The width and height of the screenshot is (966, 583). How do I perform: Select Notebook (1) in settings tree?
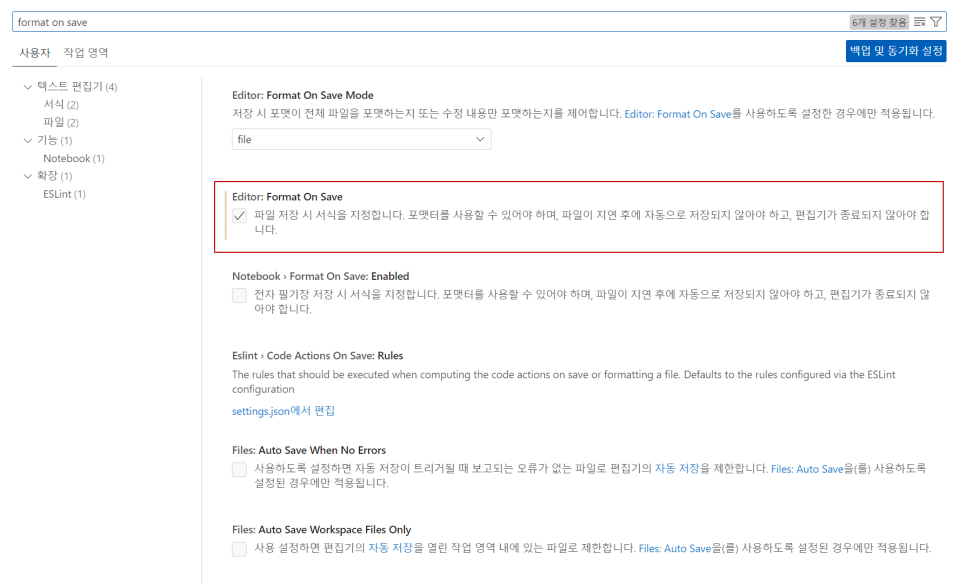74,158
